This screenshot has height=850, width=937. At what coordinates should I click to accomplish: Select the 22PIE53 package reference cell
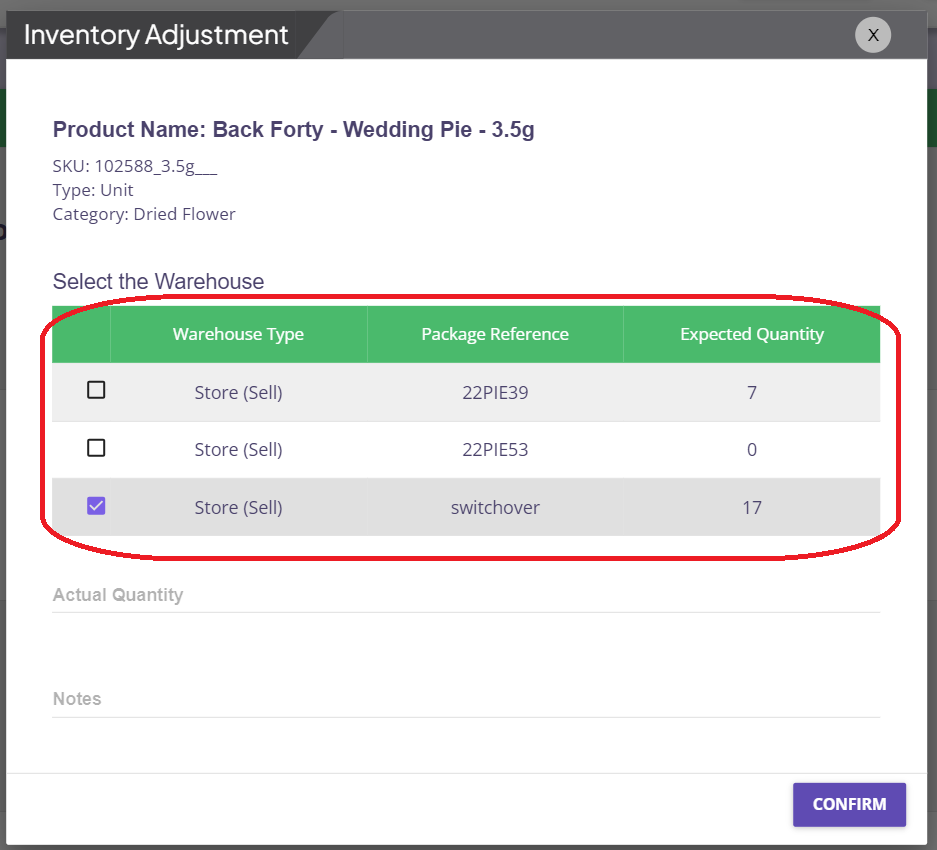coord(495,450)
